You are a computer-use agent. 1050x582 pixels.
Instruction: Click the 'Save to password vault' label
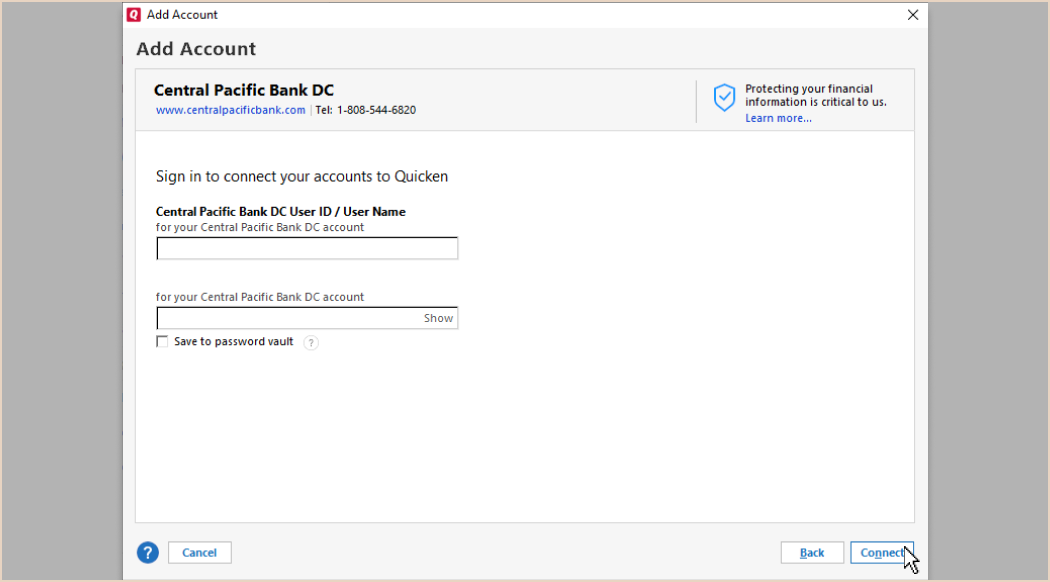click(234, 342)
